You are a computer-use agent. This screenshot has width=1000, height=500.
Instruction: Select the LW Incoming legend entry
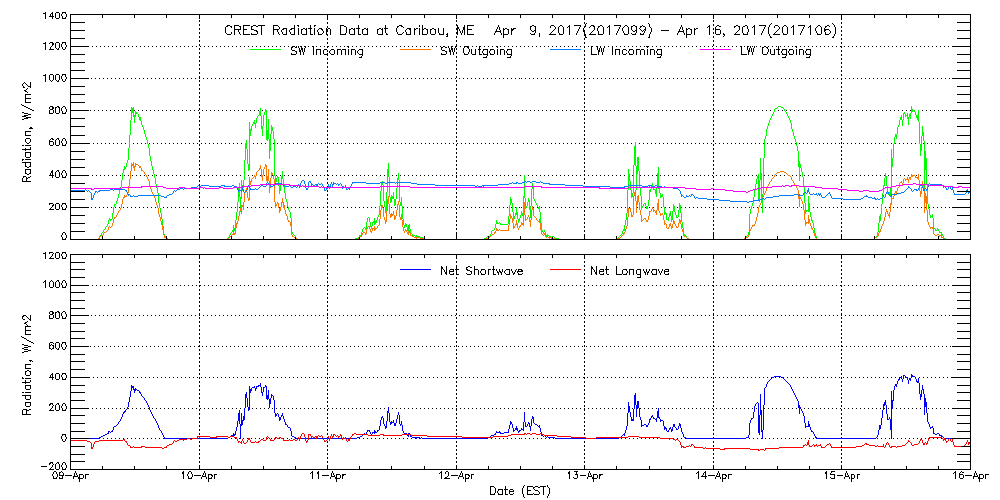(625, 52)
